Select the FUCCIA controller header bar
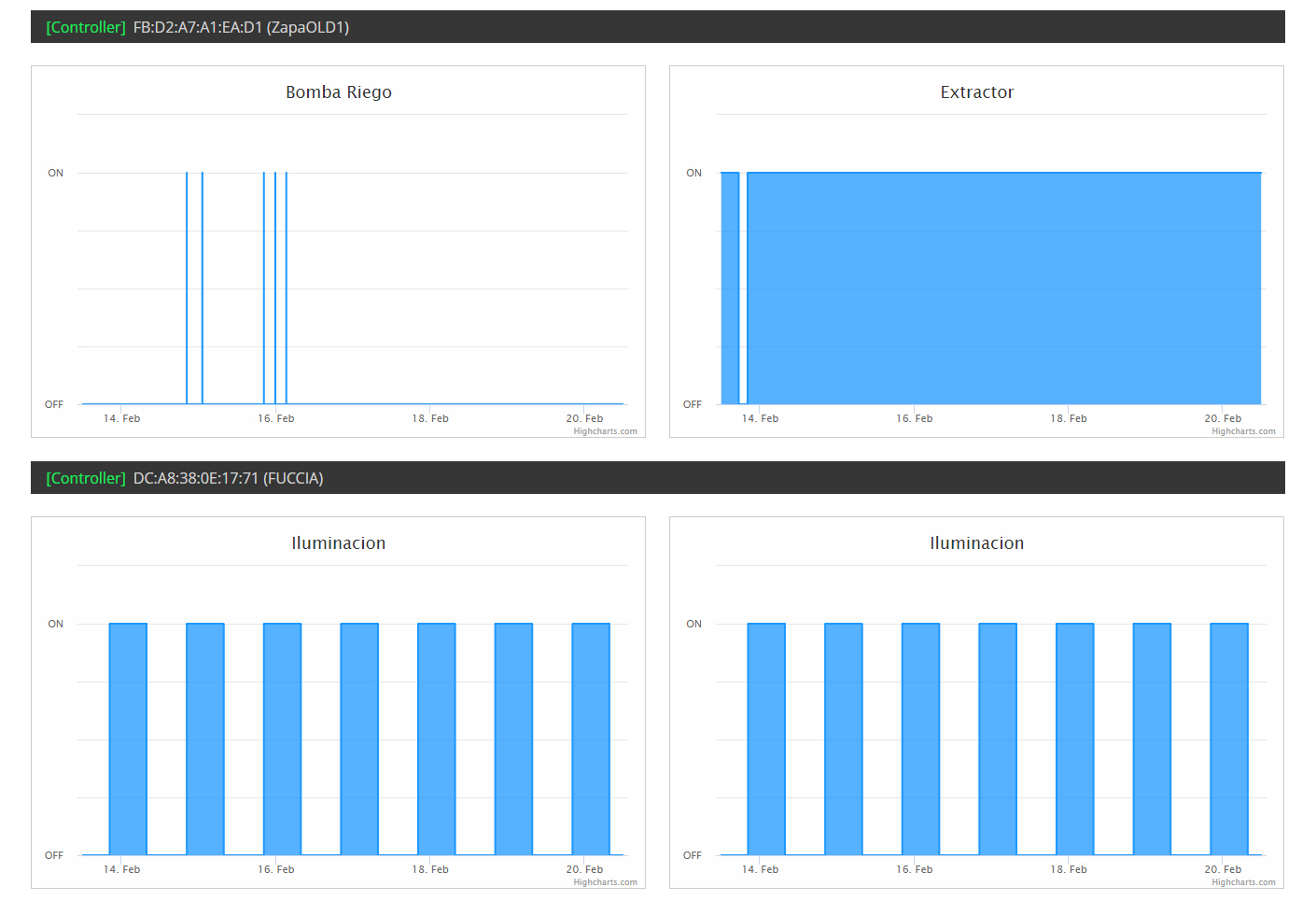Image resolution: width=1316 pixels, height=901 pixels. pos(657,478)
